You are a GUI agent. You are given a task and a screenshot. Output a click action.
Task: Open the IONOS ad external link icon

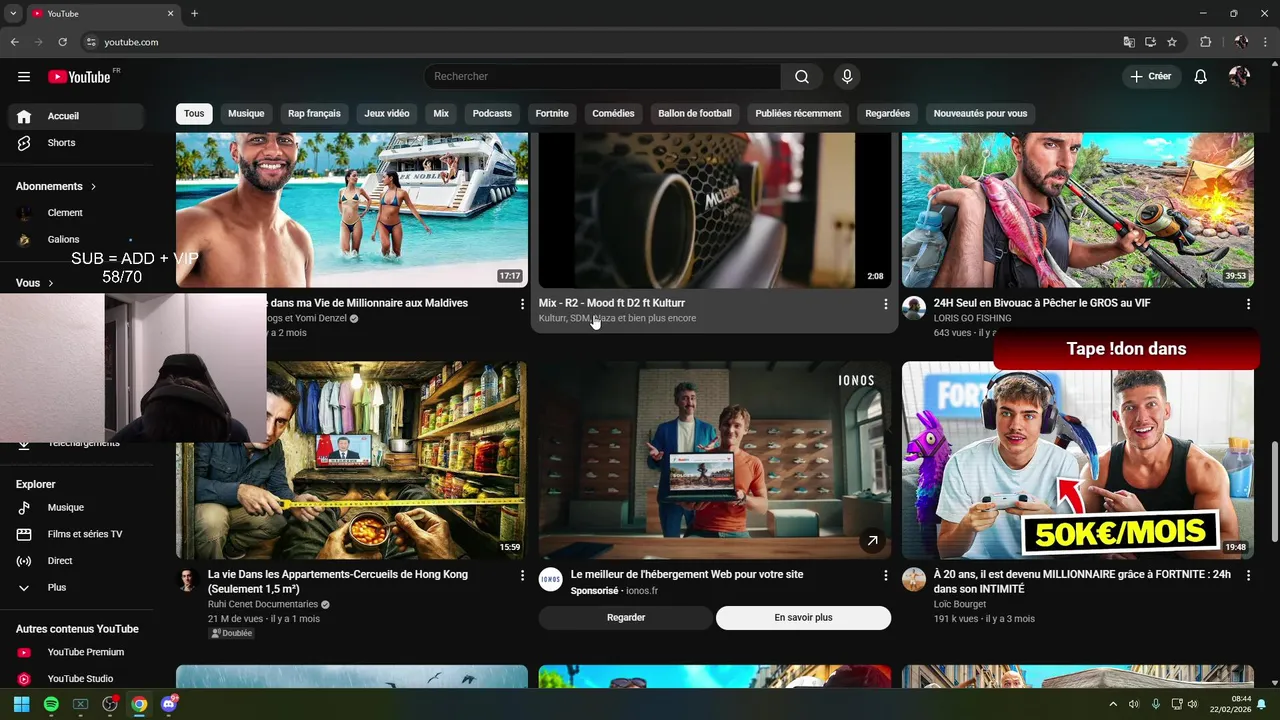[872, 541]
